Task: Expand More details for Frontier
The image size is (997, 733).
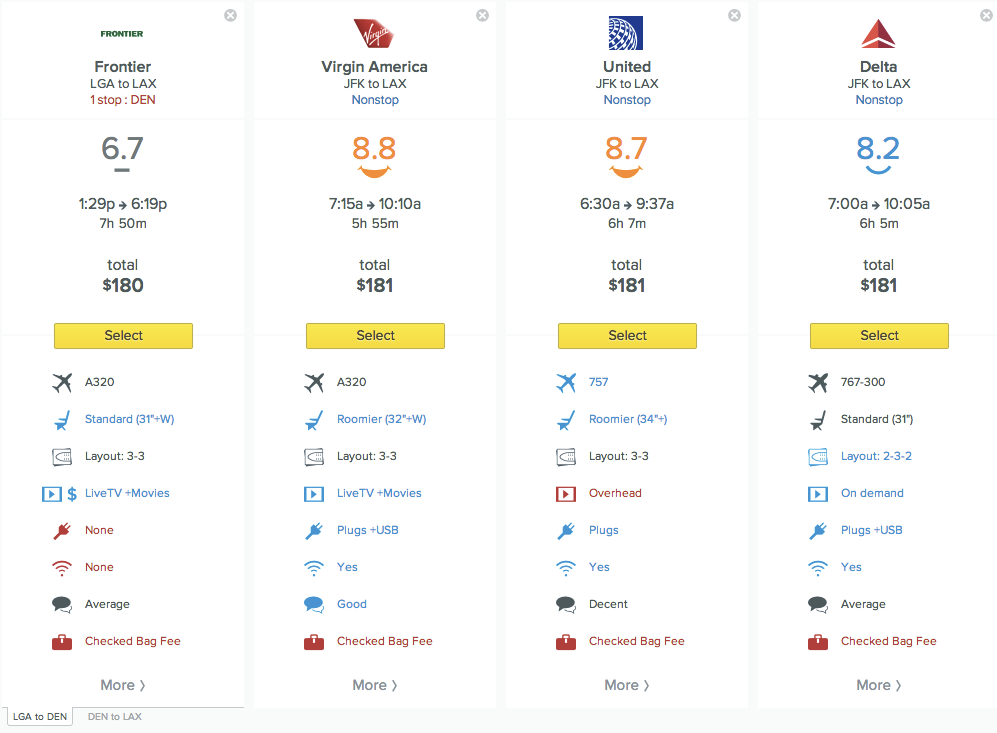Action: click(122, 686)
